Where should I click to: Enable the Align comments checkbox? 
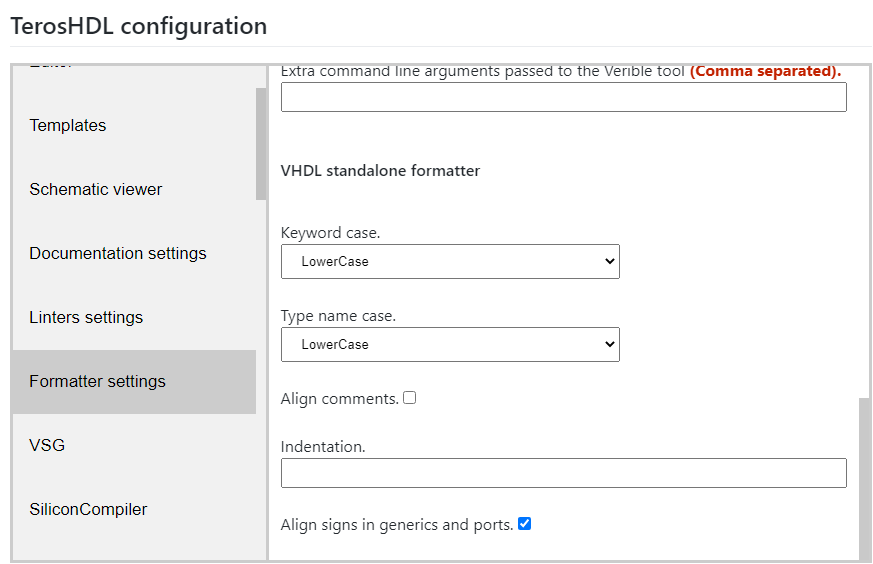pos(410,398)
